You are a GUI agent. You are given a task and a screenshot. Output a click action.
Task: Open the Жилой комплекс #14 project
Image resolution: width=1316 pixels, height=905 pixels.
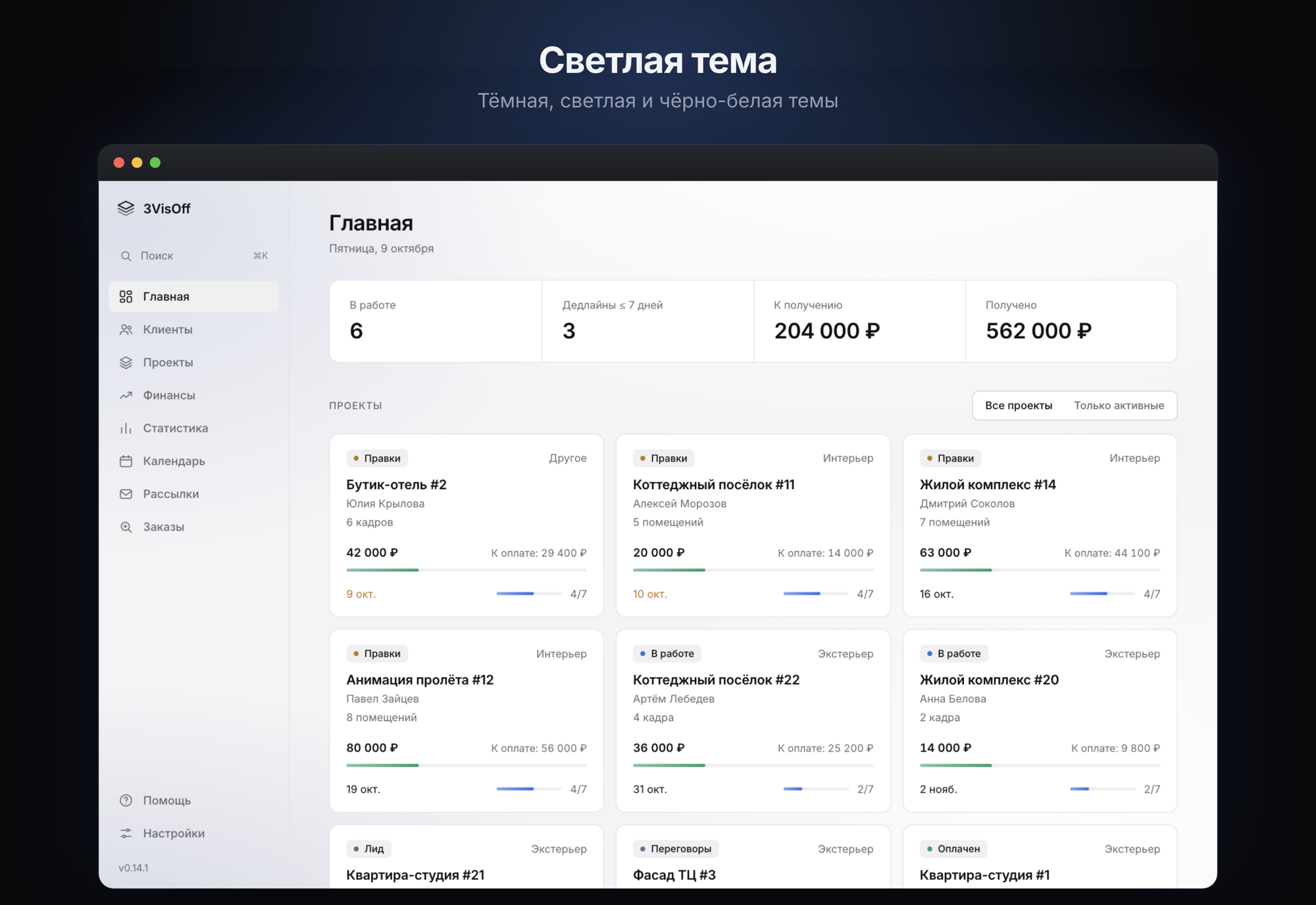click(1040, 525)
